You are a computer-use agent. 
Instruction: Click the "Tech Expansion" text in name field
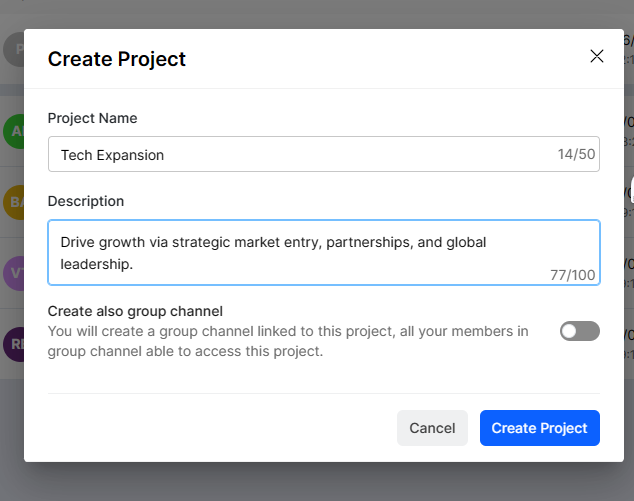point(112,155)
